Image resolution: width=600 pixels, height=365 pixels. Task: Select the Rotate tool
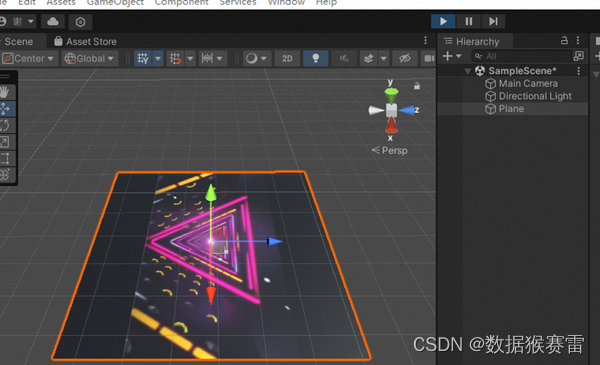[5, 125]
